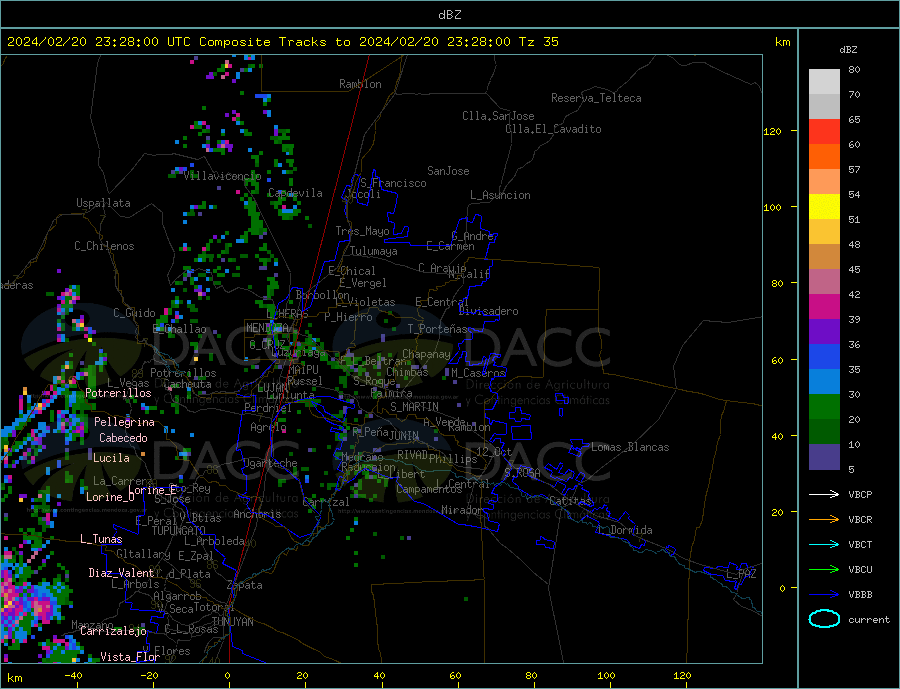Click the blue VBBB arrow icon

pos(824,595)
